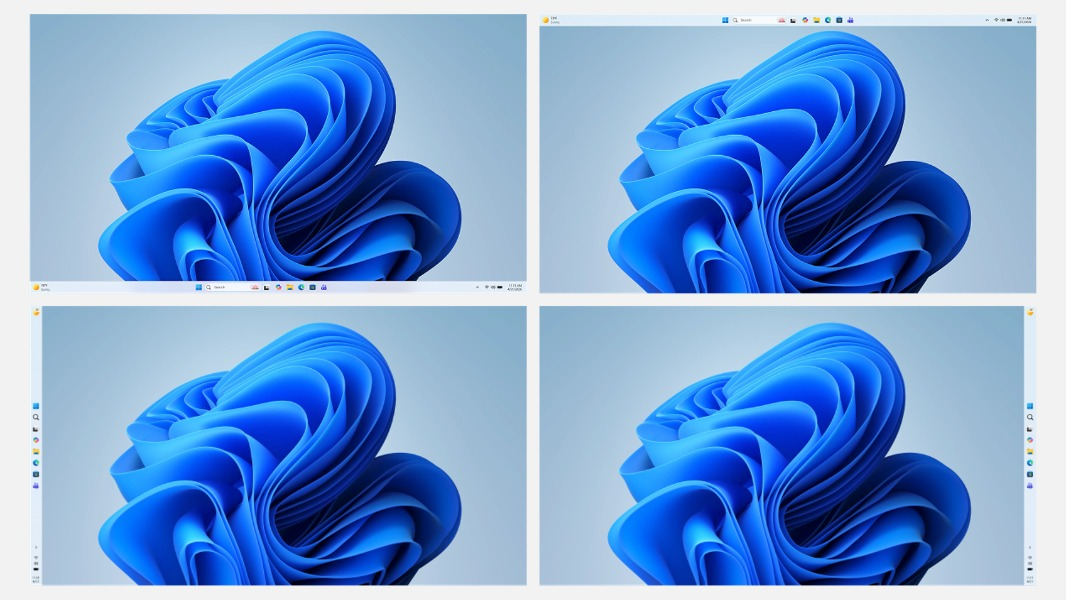The height and width of the screenshot is (600, 1066).
Task: Open the Start menu on the bottom taskbar
Action: point(199,288)
